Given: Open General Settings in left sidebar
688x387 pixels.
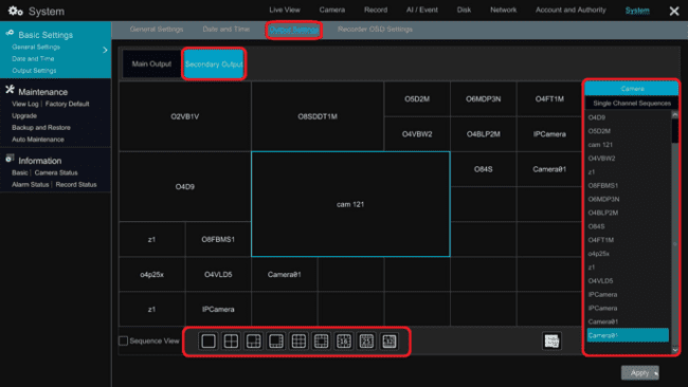Looking at the screenshot, I should [36, 47].
